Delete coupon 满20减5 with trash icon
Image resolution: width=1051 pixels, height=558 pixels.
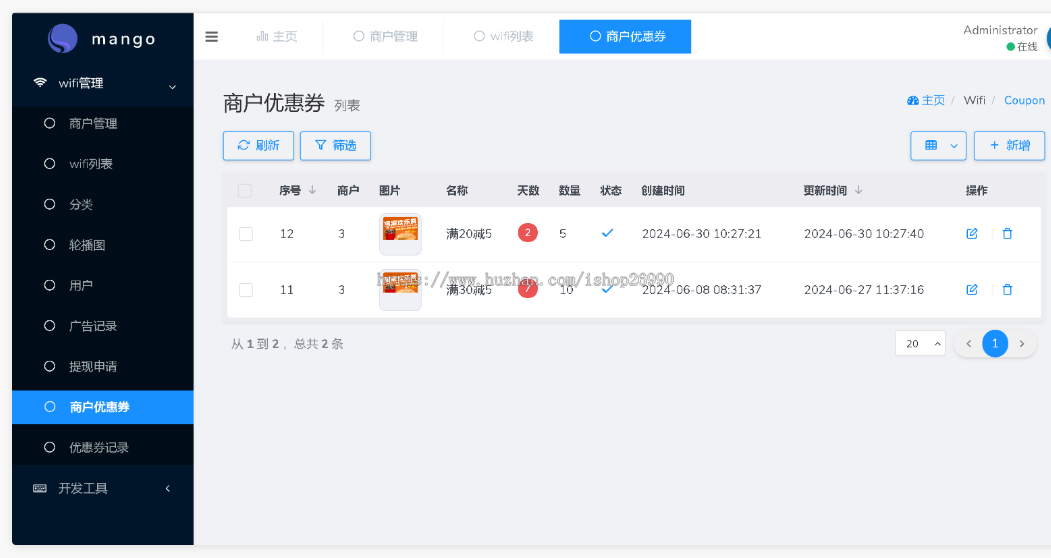tap(1007, 233)
